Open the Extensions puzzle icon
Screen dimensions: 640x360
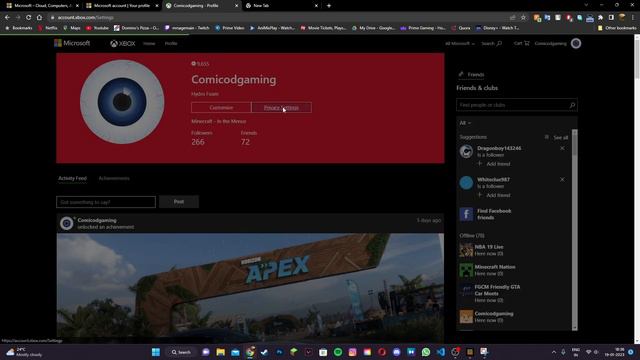[600, 18]
